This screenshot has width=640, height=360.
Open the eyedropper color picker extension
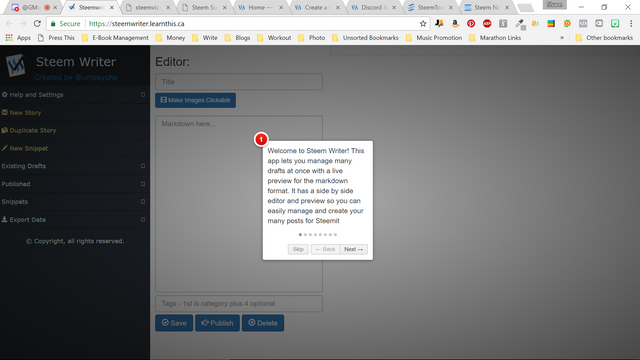[x=519, y=24]
